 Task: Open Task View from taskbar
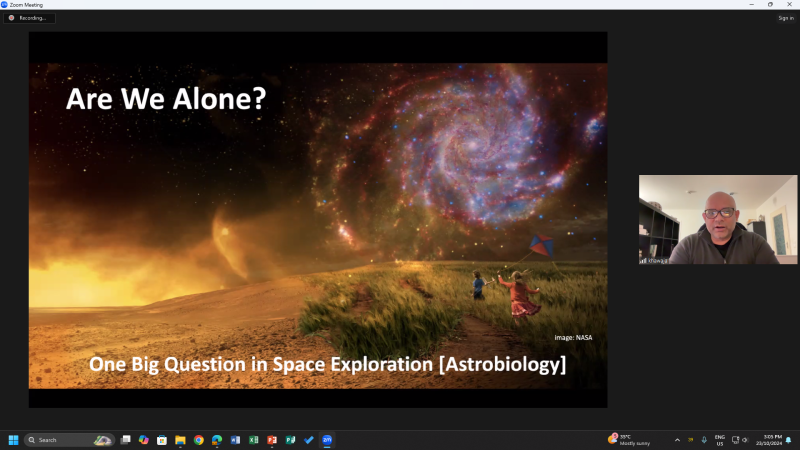(126, 440)
